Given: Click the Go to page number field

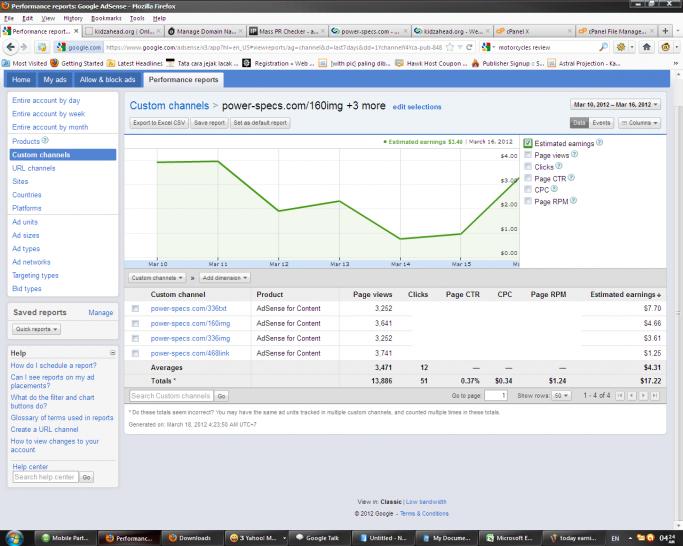Looking at the screenshot, I should click(496, 396).
